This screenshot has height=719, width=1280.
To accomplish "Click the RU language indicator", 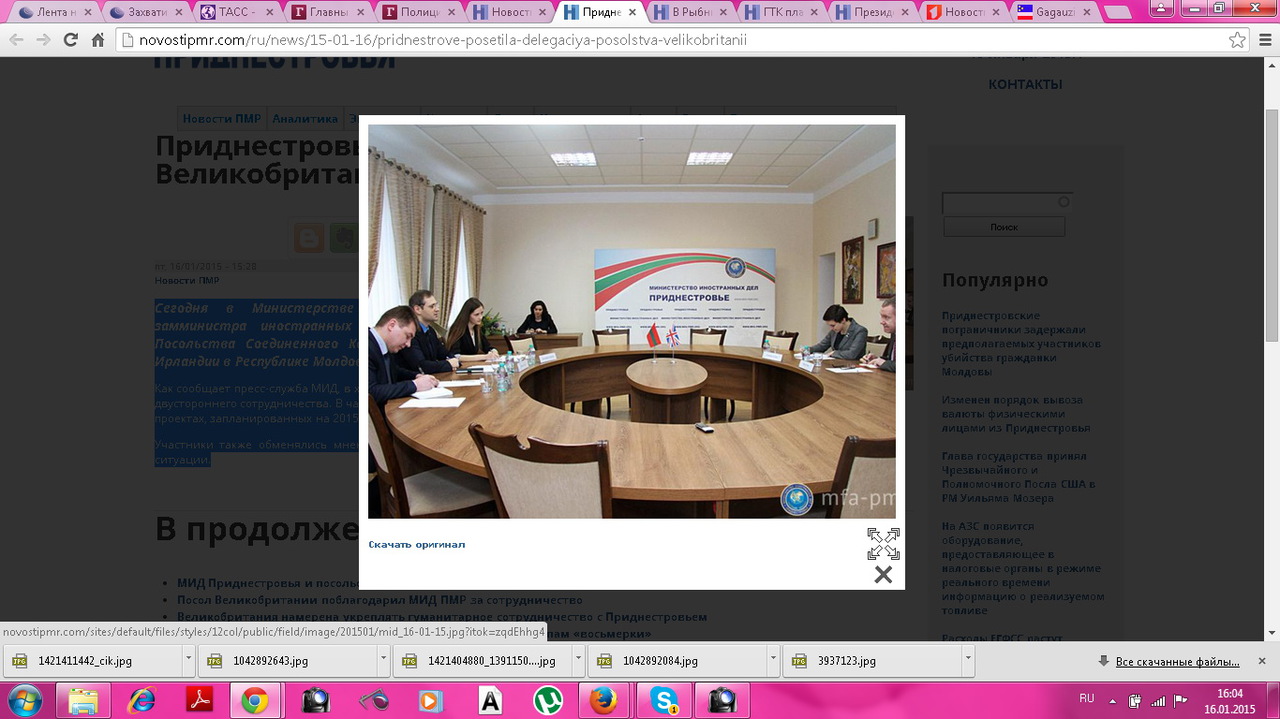I will point(1086,698).
